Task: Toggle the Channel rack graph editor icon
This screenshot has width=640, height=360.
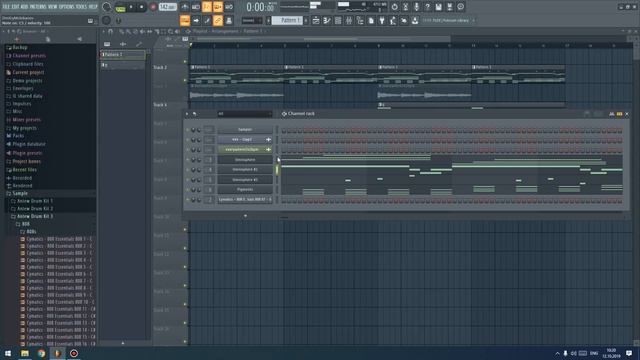Action: [612, 114]
